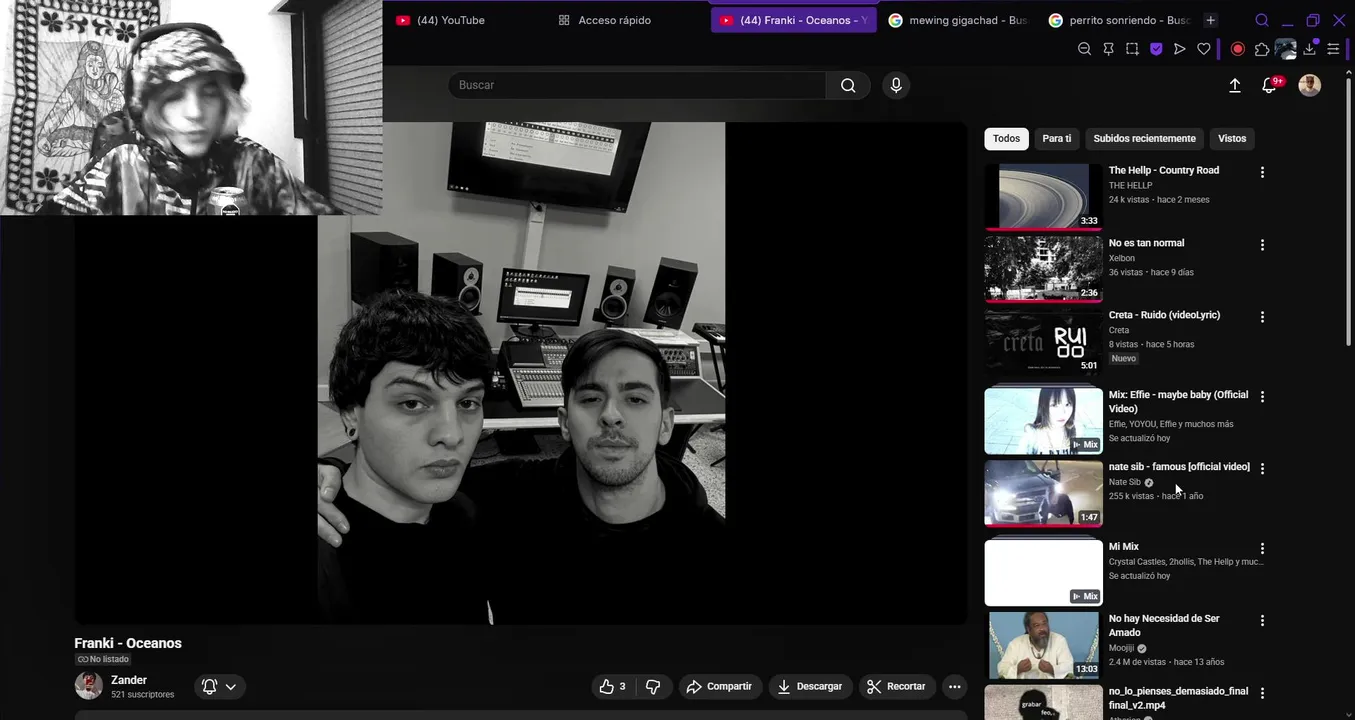Screen dimensions: 1355x720
Task: Open the Mi Mix thumbnail
Action: tap(1043, 573)
